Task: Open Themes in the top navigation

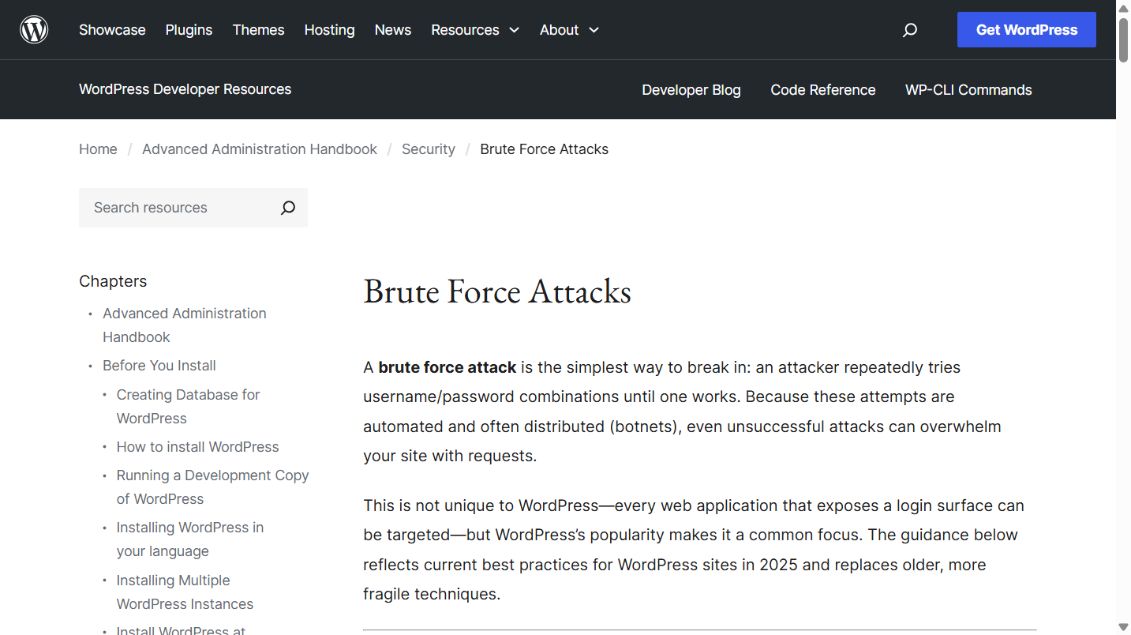Action: [258, 30]
